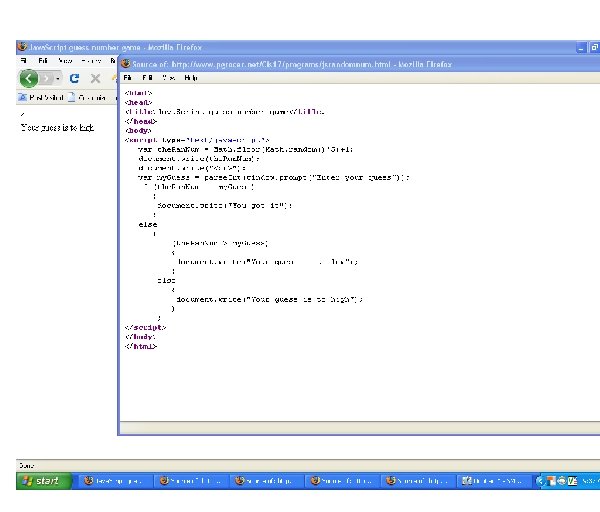Restore down the main Firefox window
Viewport: 600px width, 512px height.
pos(594,48)
